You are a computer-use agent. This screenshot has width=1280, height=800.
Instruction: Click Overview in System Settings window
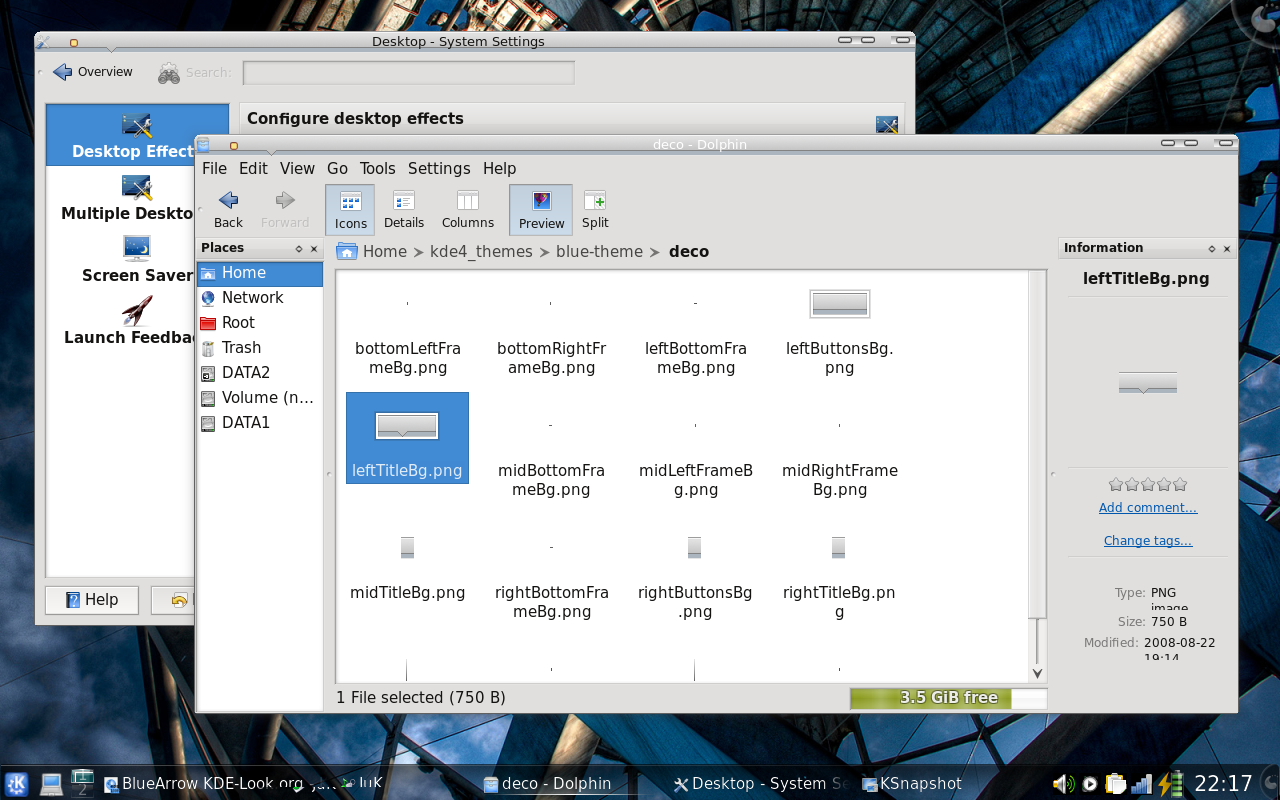[93, 72]
